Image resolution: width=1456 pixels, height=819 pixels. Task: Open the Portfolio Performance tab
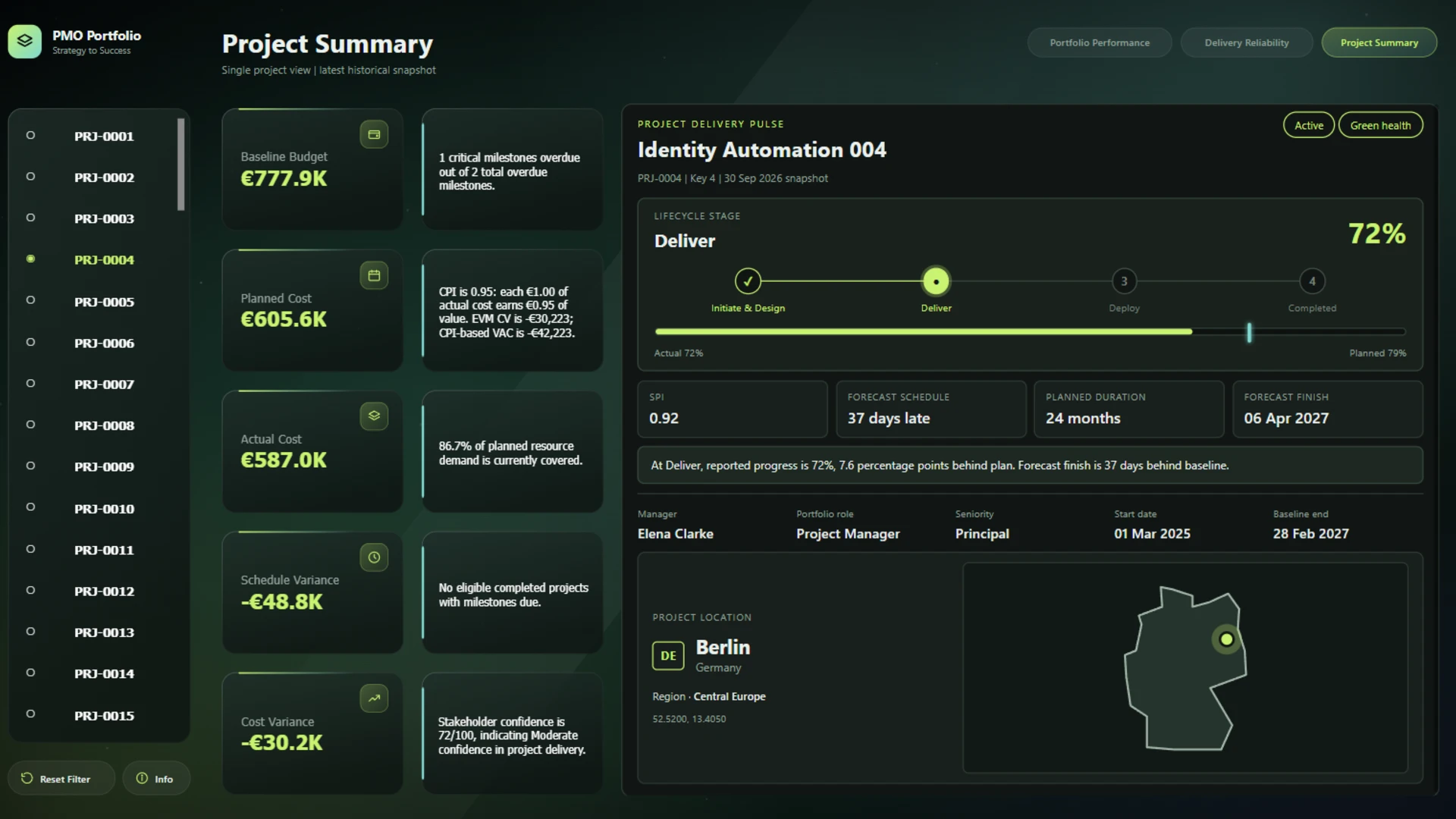pyautogui.click(x=1100, y=42)
